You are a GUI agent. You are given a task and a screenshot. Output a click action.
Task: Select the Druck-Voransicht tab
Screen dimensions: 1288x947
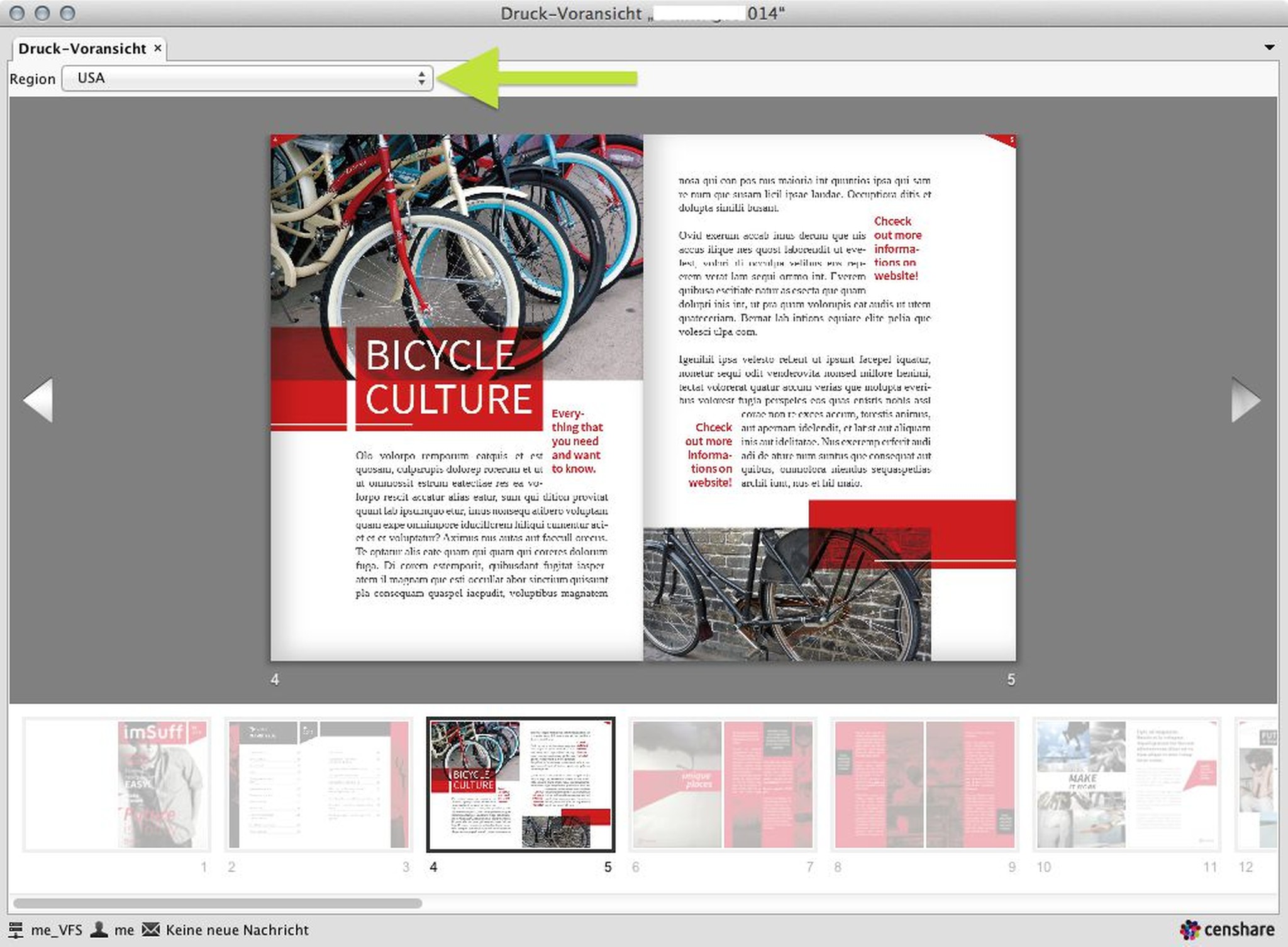[82, 48]
